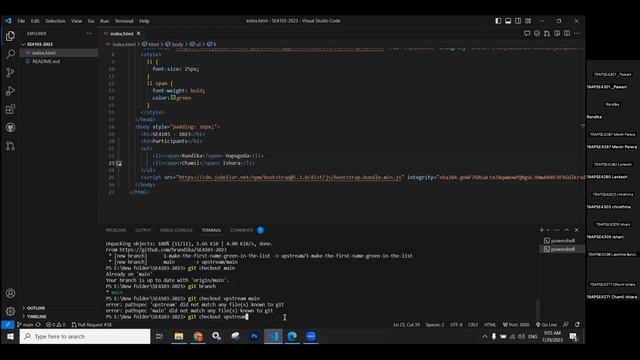
Task: Select the first powershell terminal entry
Action: 562,241
